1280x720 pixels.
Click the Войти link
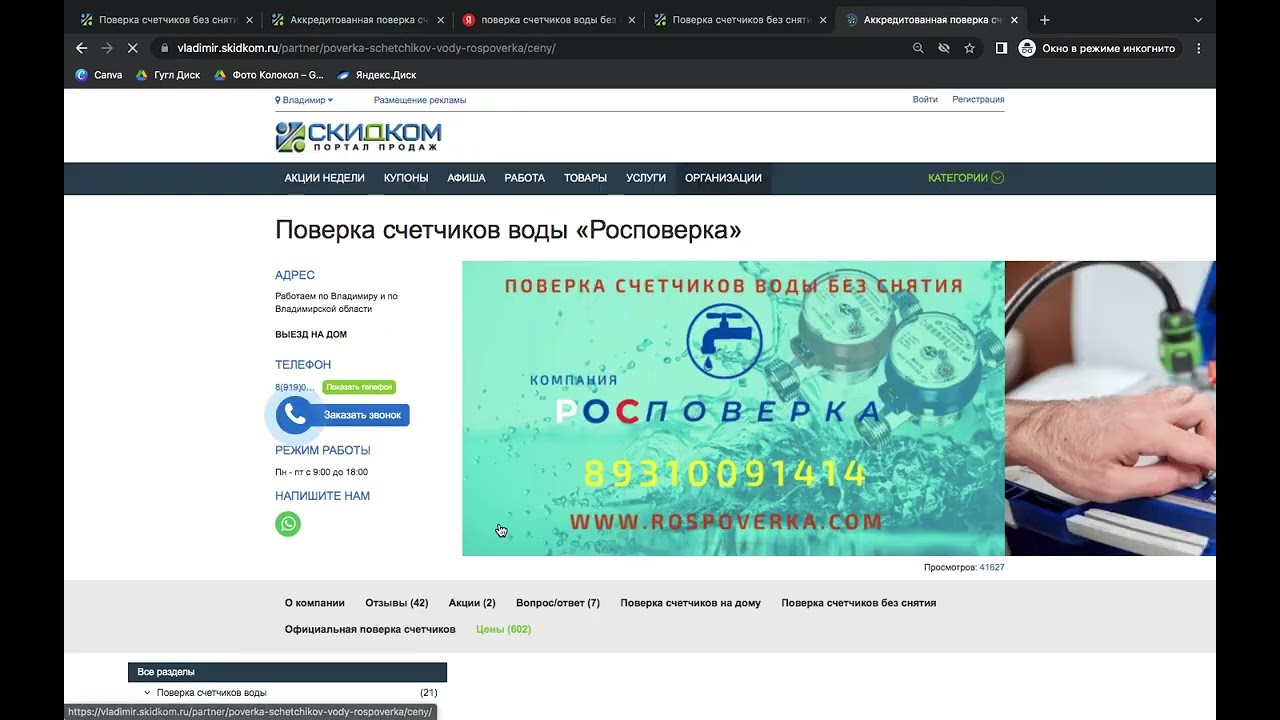(925, 100)
